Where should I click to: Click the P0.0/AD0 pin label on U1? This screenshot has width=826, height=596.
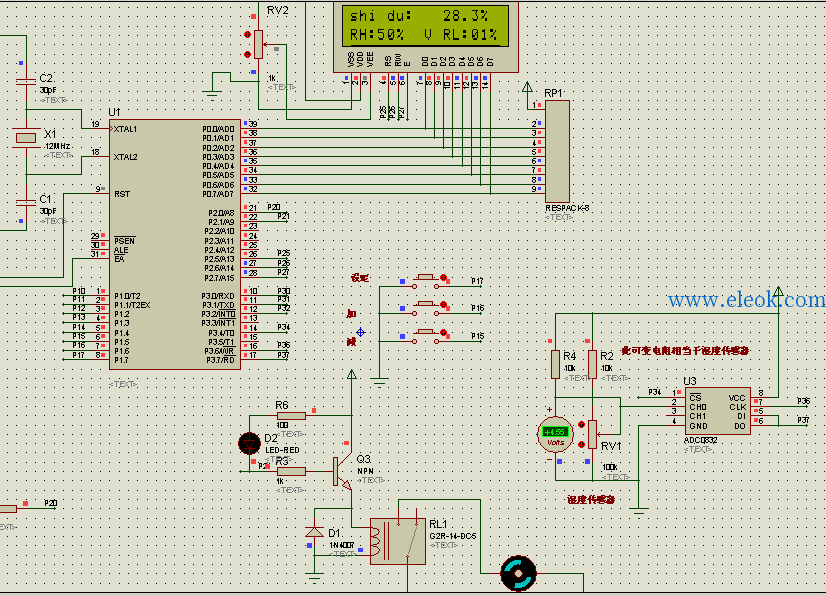pos(219,129)
